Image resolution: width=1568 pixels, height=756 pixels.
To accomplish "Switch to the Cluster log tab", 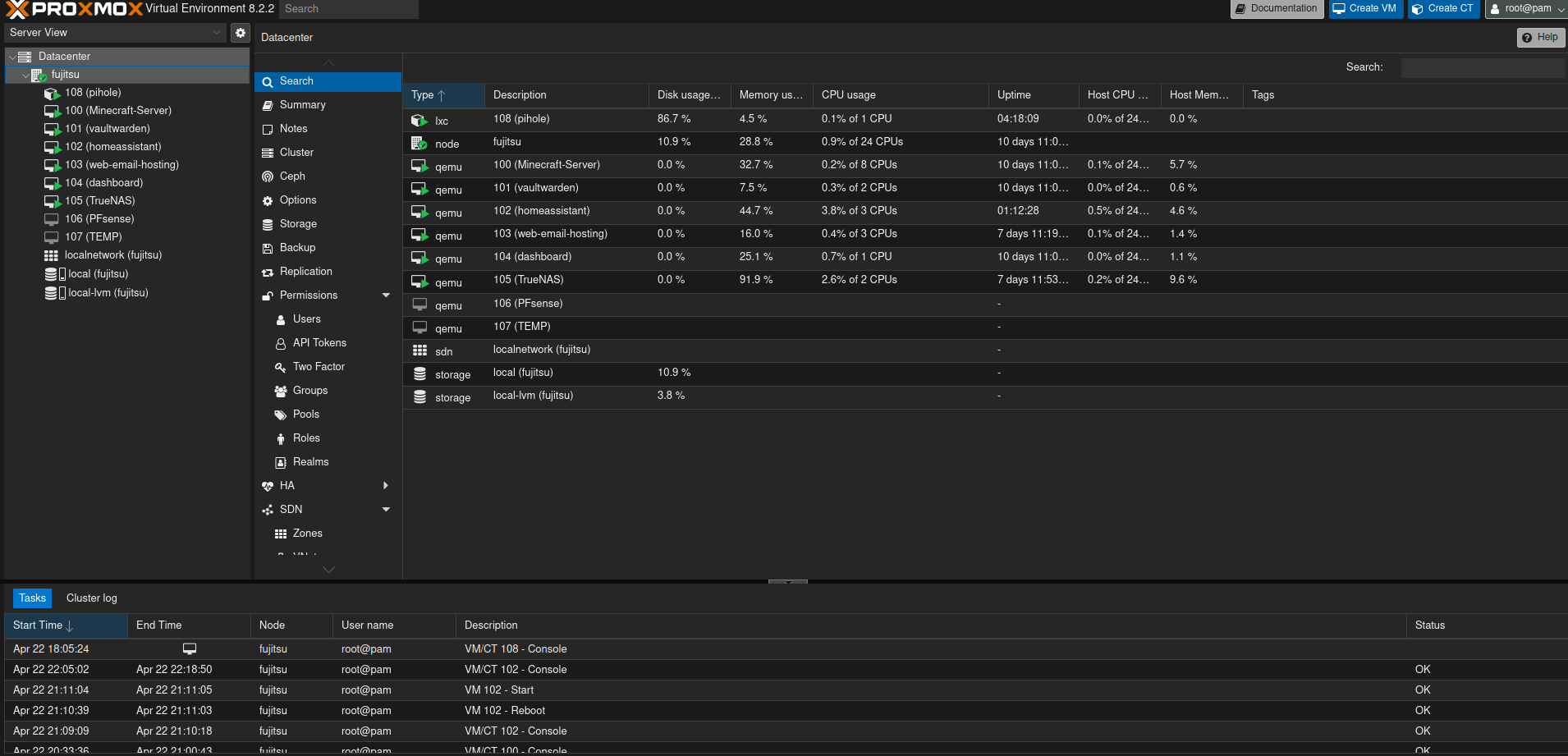I will point(92,598).
